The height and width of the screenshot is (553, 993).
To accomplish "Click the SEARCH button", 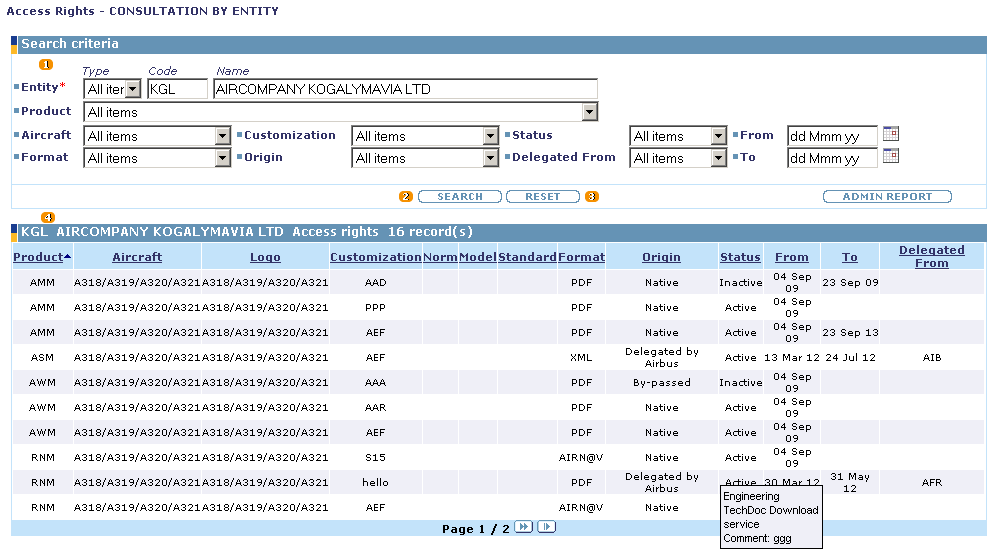I will click(460, 196).
